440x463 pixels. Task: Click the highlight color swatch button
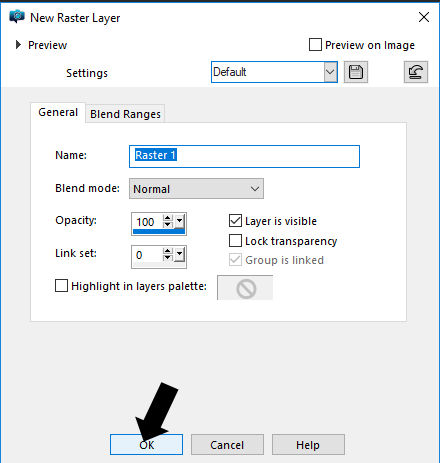pos(245,287)
